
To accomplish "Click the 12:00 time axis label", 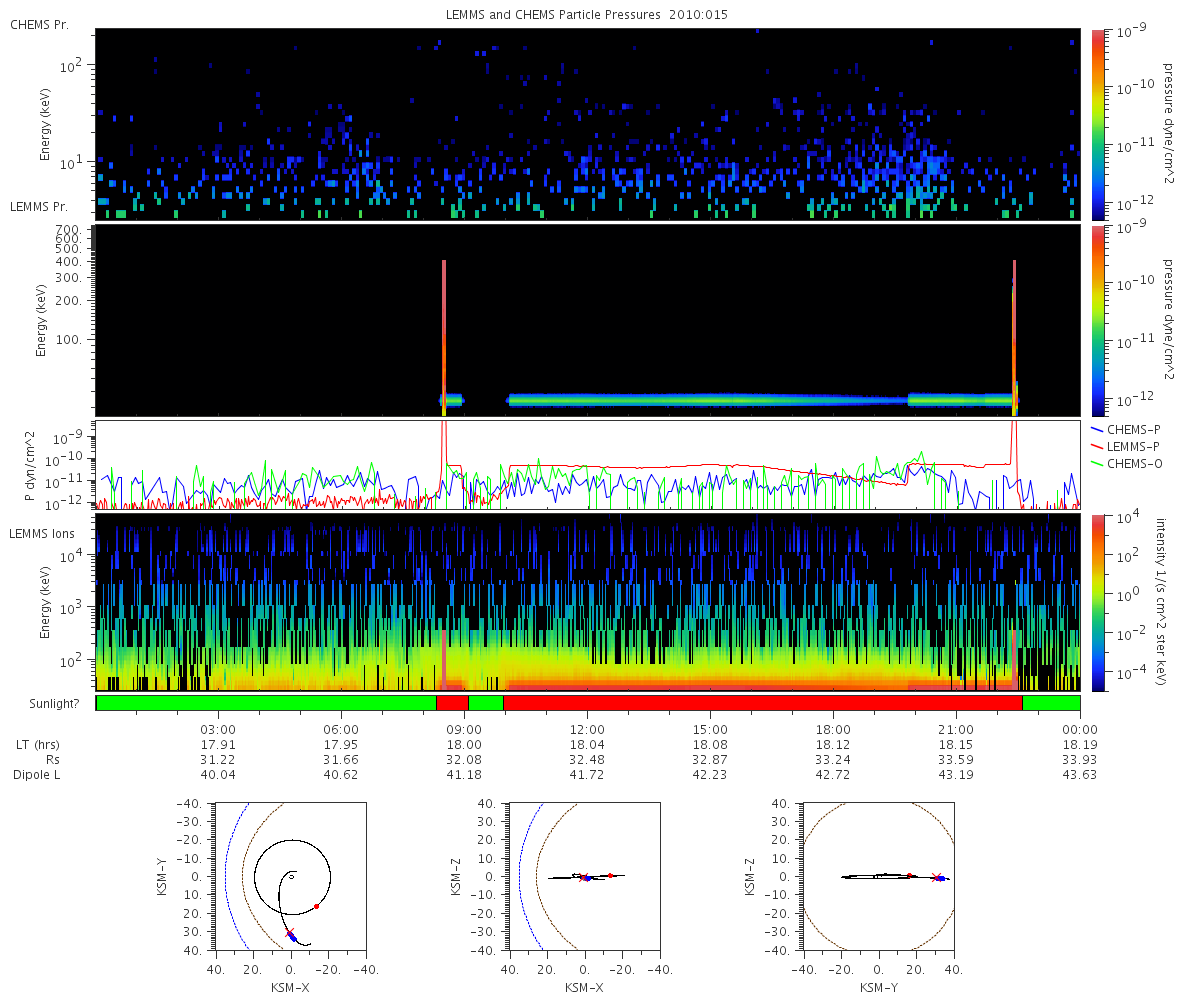I will [587, 730].
